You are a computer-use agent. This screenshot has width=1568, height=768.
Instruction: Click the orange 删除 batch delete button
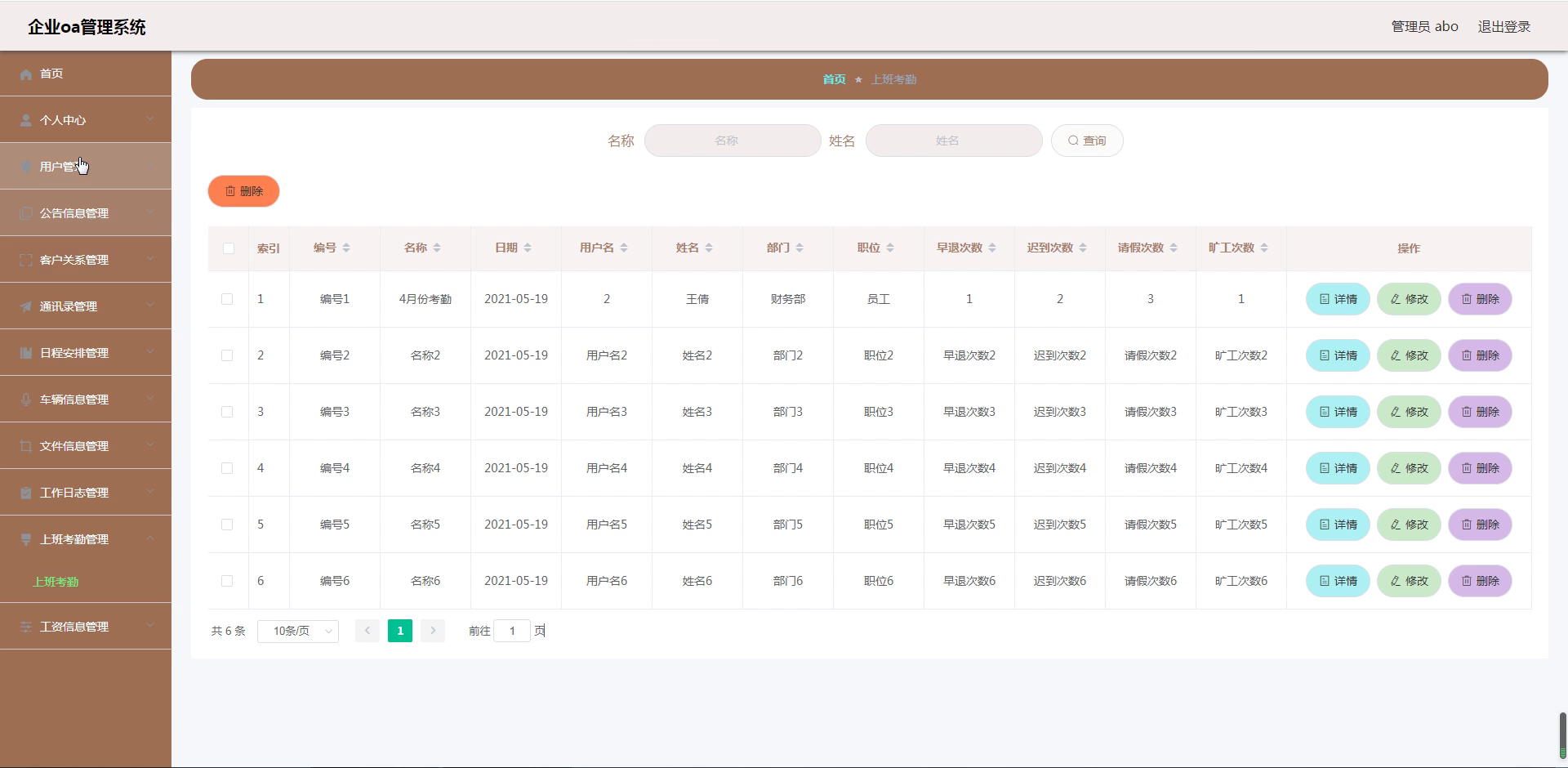[x=243, y=191]
